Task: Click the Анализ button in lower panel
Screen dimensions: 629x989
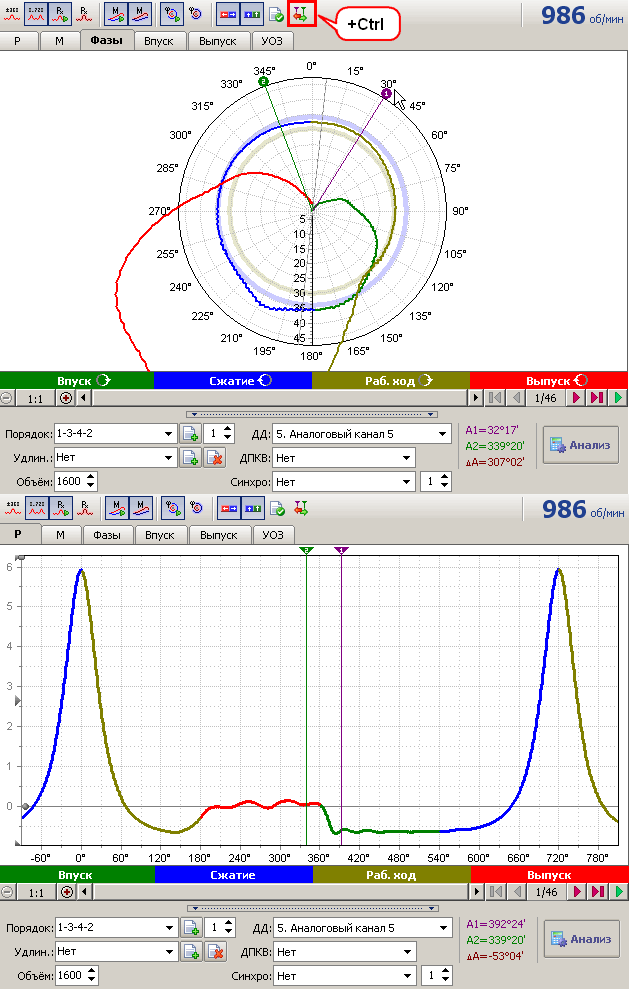Action: 580,939
